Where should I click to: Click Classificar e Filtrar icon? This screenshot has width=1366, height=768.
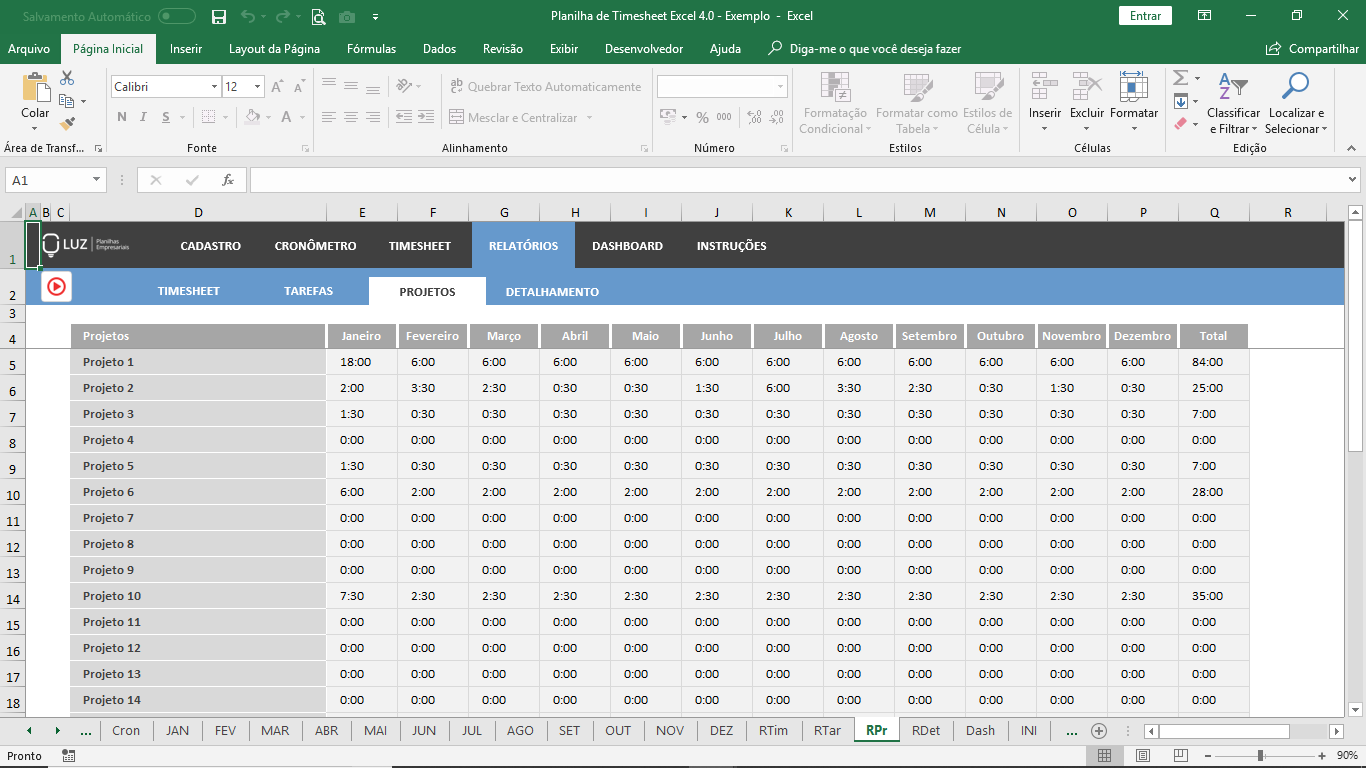click(1233, 87)
